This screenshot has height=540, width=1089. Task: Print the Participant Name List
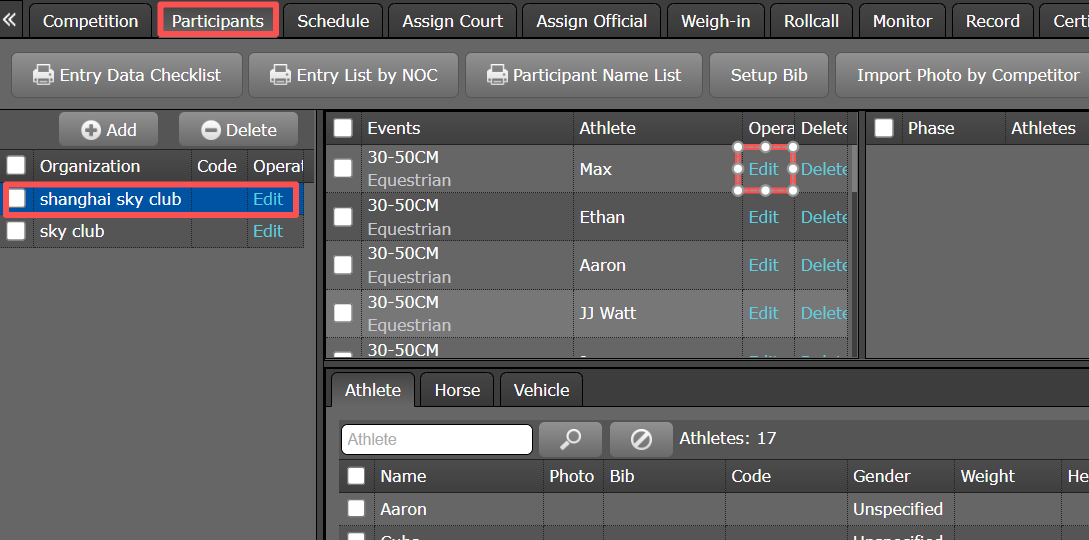coord(583,75)
